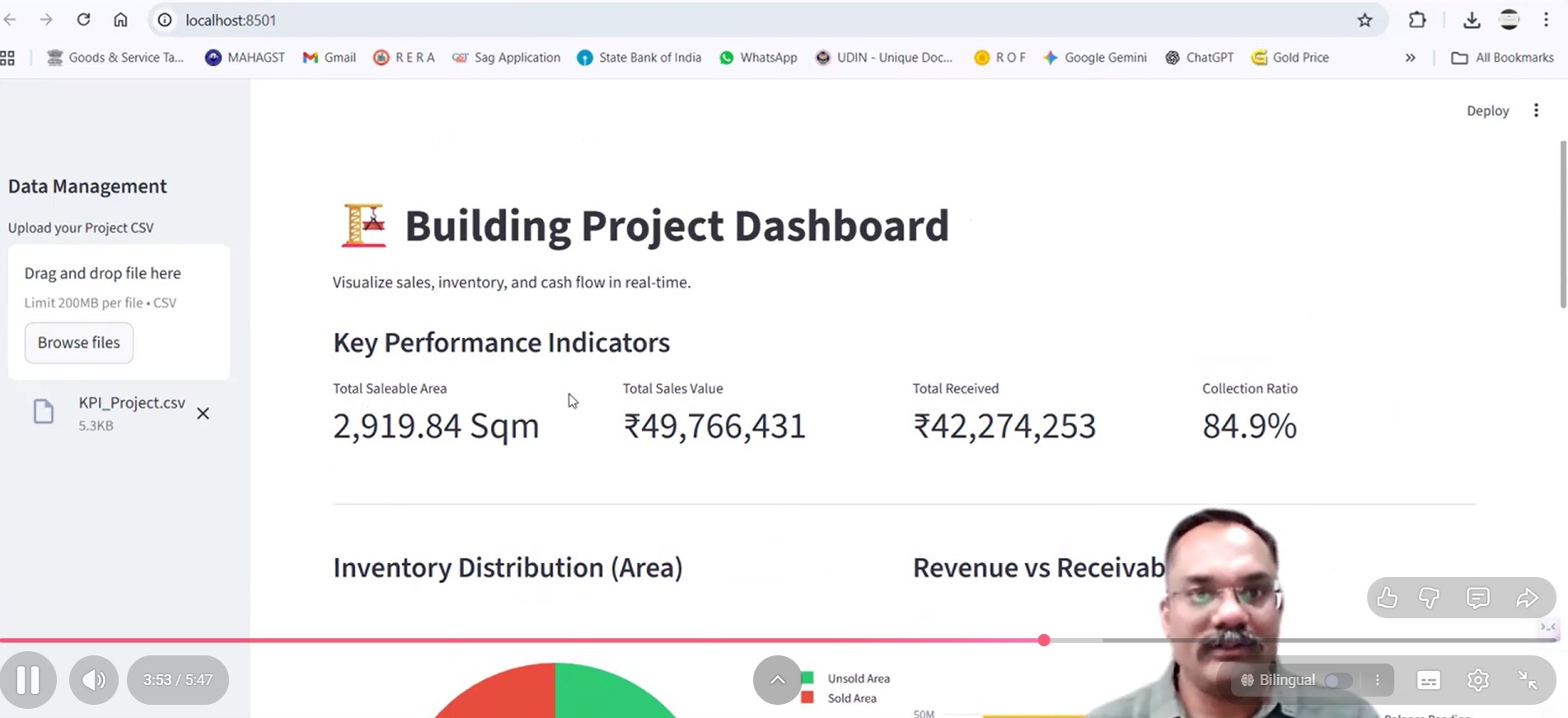1568x718 pixels.
Task: Click the video progress bar handle
Action: click(1044, 641)
